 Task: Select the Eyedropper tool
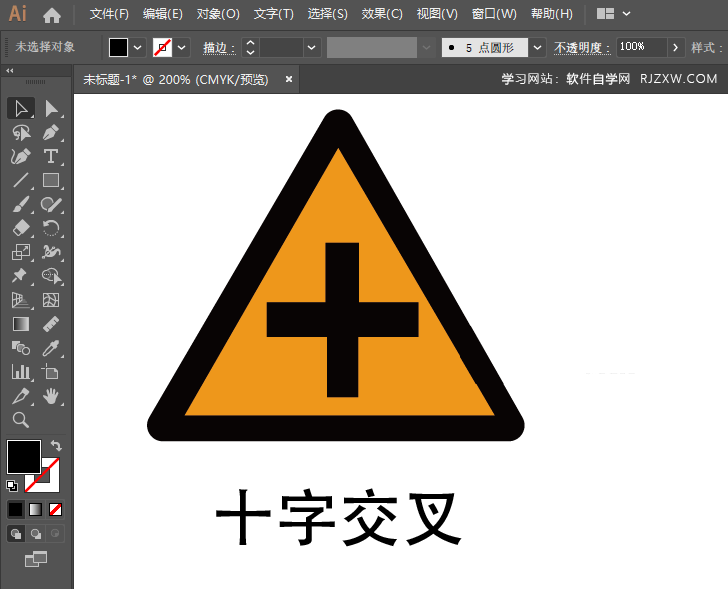click(x=51, y=348)
